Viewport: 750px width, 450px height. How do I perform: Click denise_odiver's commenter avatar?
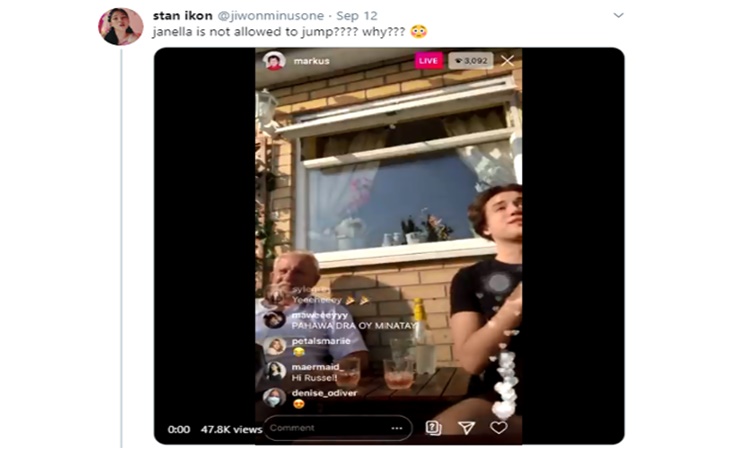point(274,398)
